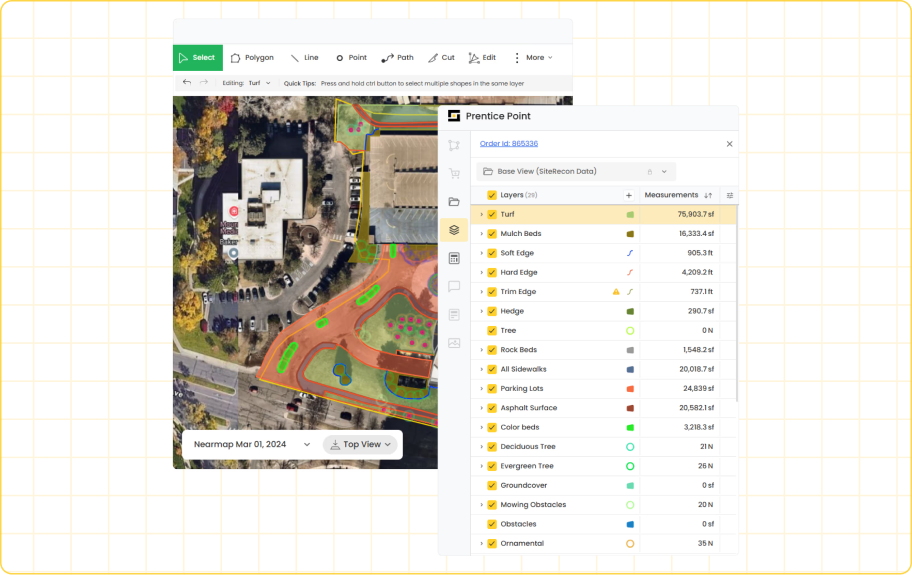Activate the Select tool
This screenshot has width=912, height=575.
pos(198,58)
